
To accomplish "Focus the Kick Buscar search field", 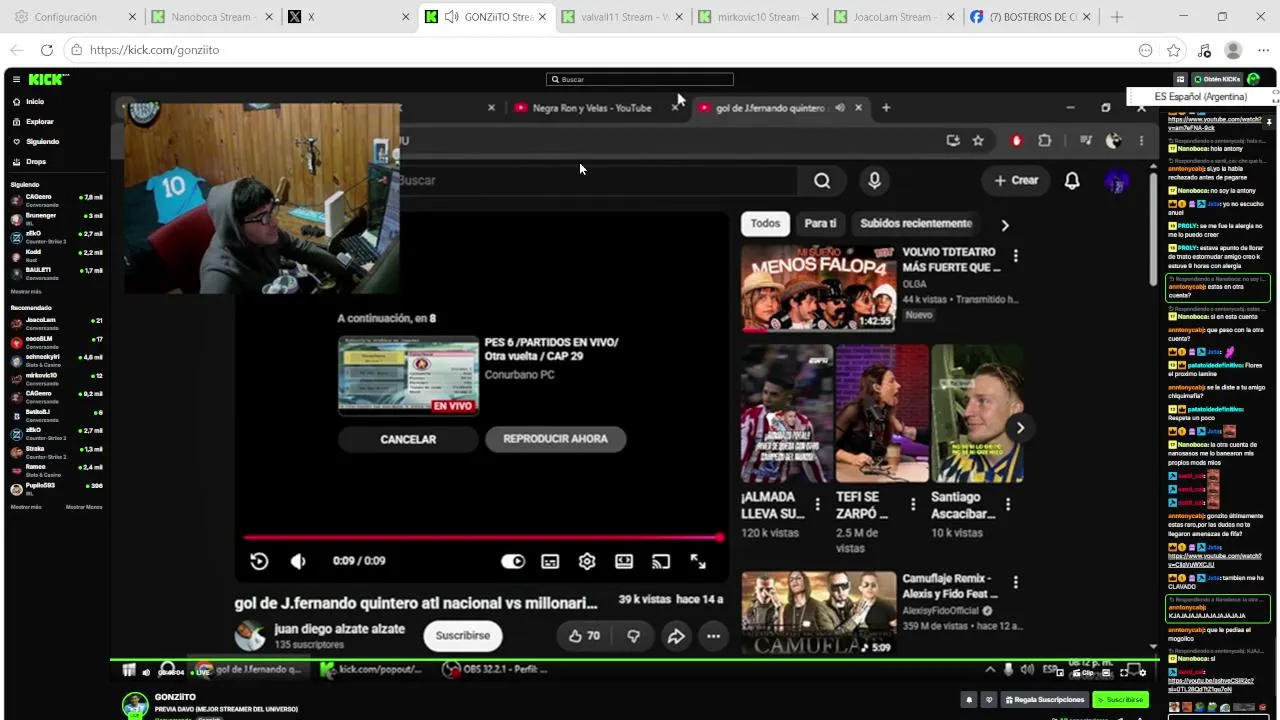I will point(640,79).
